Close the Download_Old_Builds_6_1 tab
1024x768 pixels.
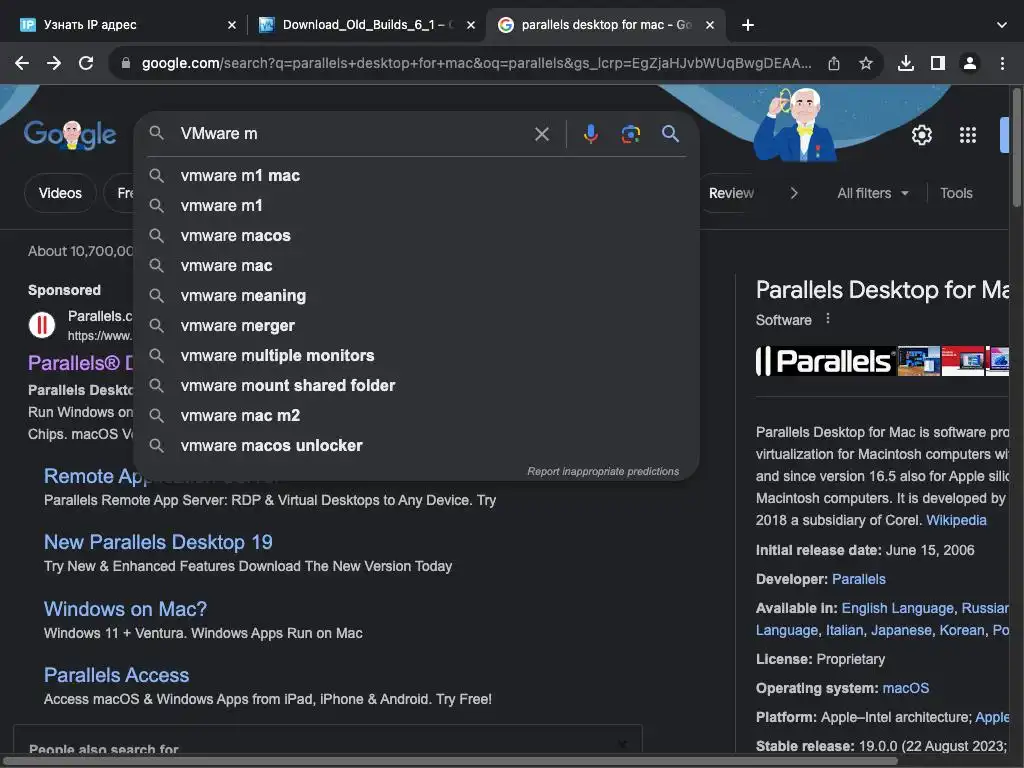(x=471, y=25)
